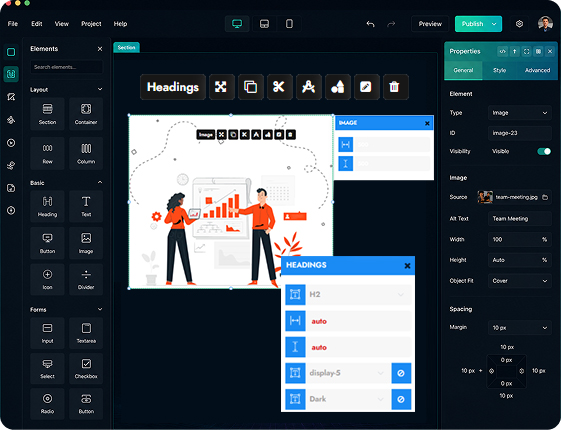Open the Help menu
The width and height of the screenshot is (562, 430).
click(x=120, y=24)
